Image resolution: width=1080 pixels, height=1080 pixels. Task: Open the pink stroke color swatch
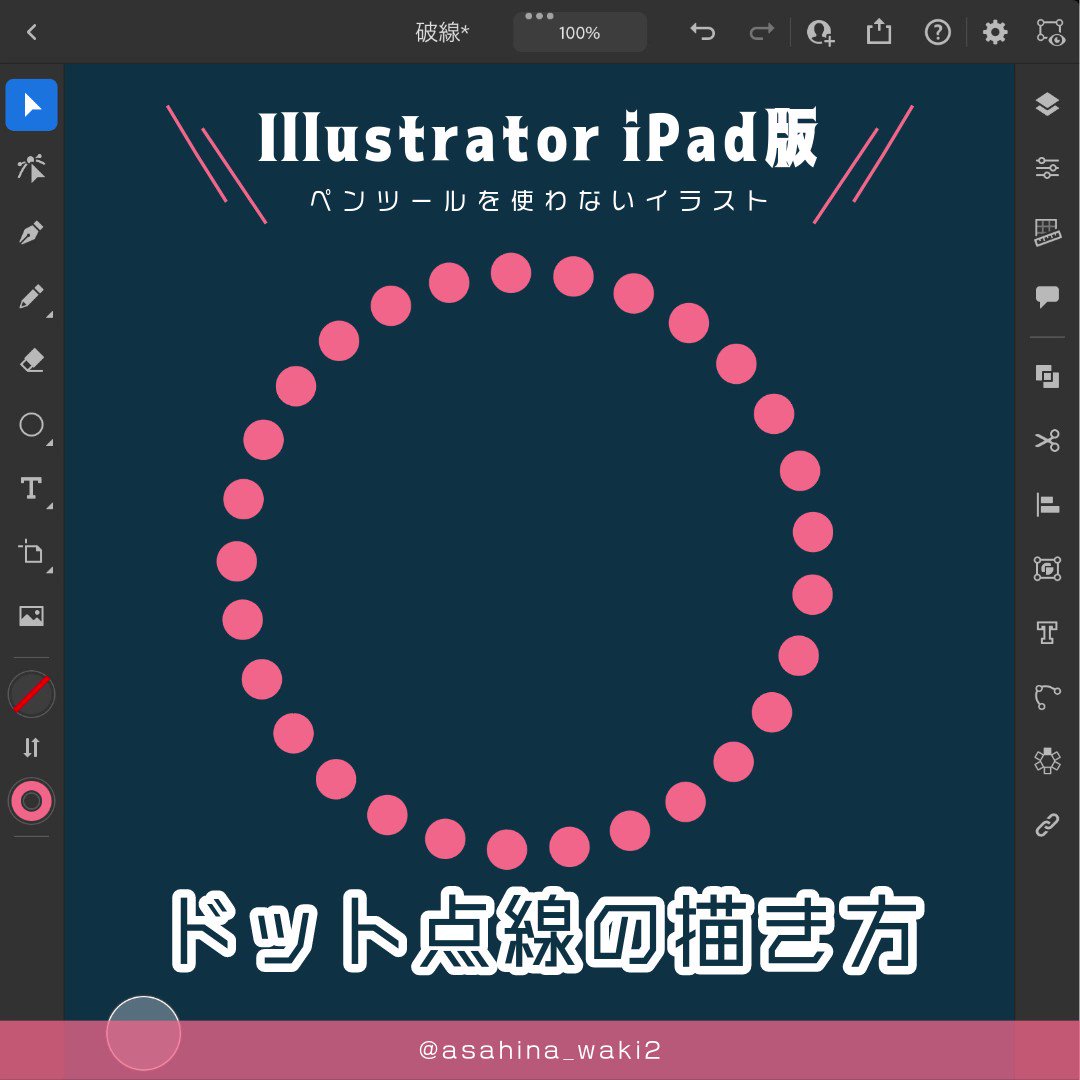pyautogui.click(x=32, y=800)
